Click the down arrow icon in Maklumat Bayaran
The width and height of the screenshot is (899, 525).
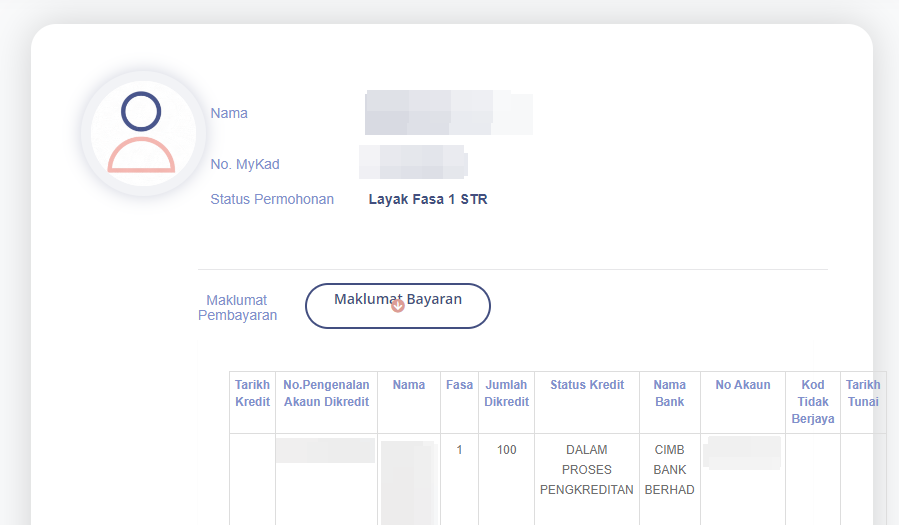pyautogui.click(x=398, y=306)
